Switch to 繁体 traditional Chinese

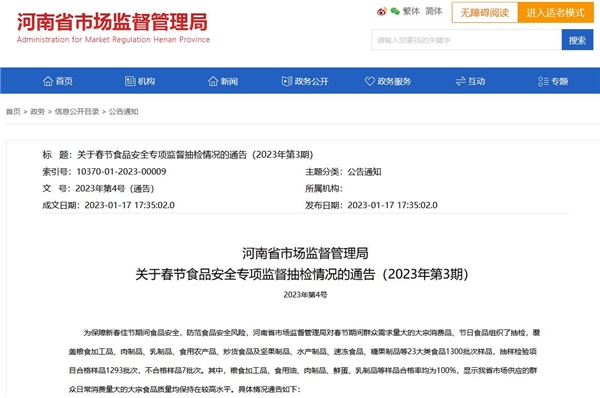pyautogui.click(x=411, y=11)
